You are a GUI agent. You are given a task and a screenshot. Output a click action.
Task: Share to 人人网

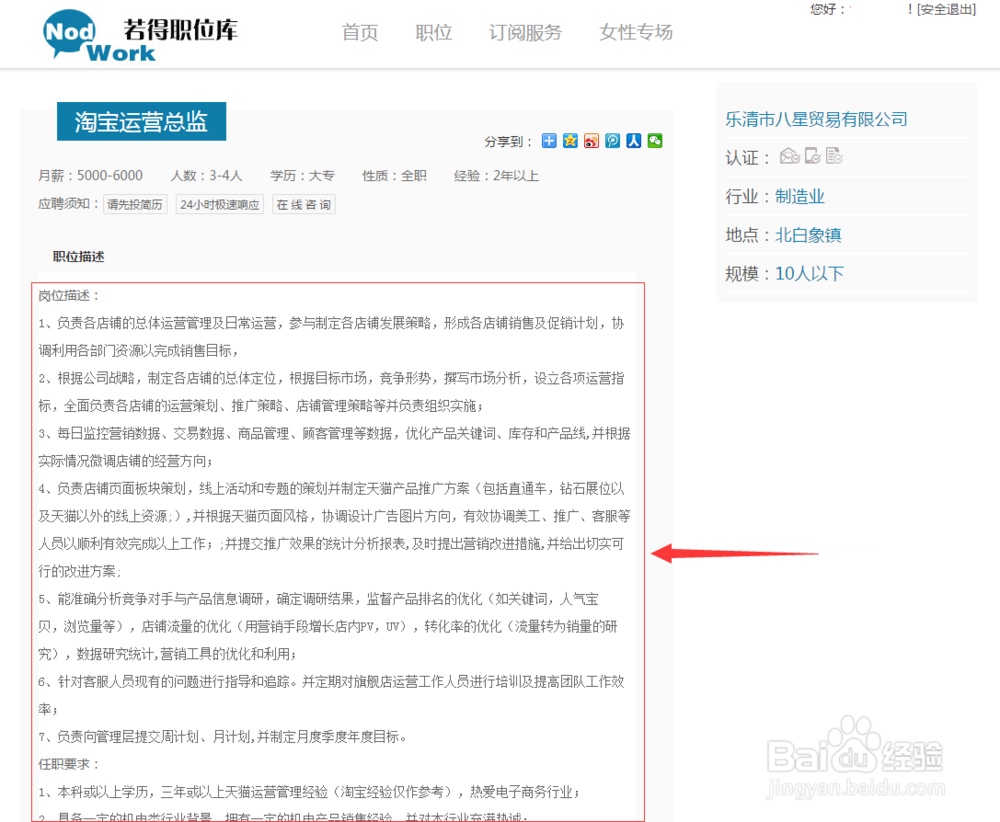click(633, 141)
